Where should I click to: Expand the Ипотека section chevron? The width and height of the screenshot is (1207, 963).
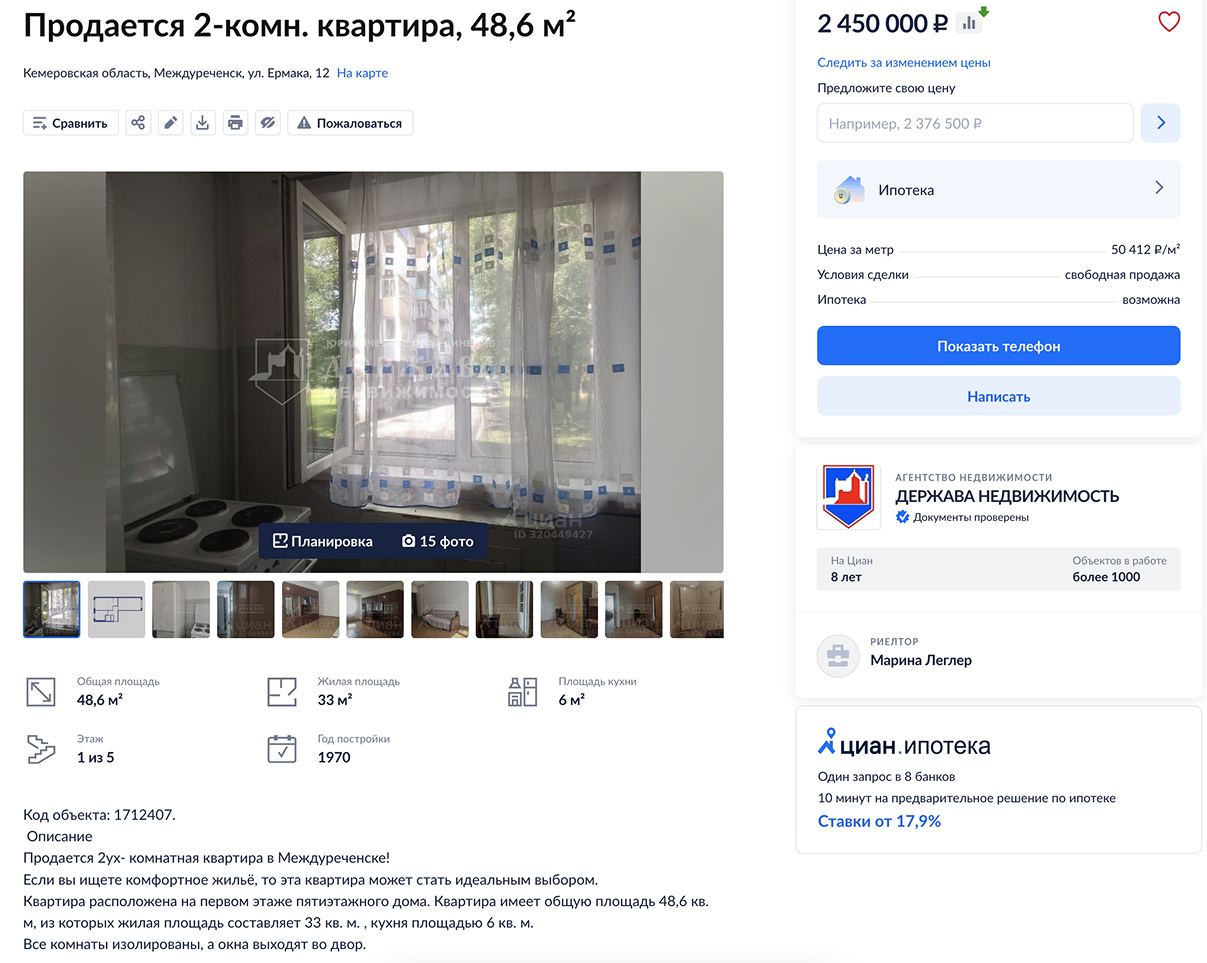(x=1159, y=188)
